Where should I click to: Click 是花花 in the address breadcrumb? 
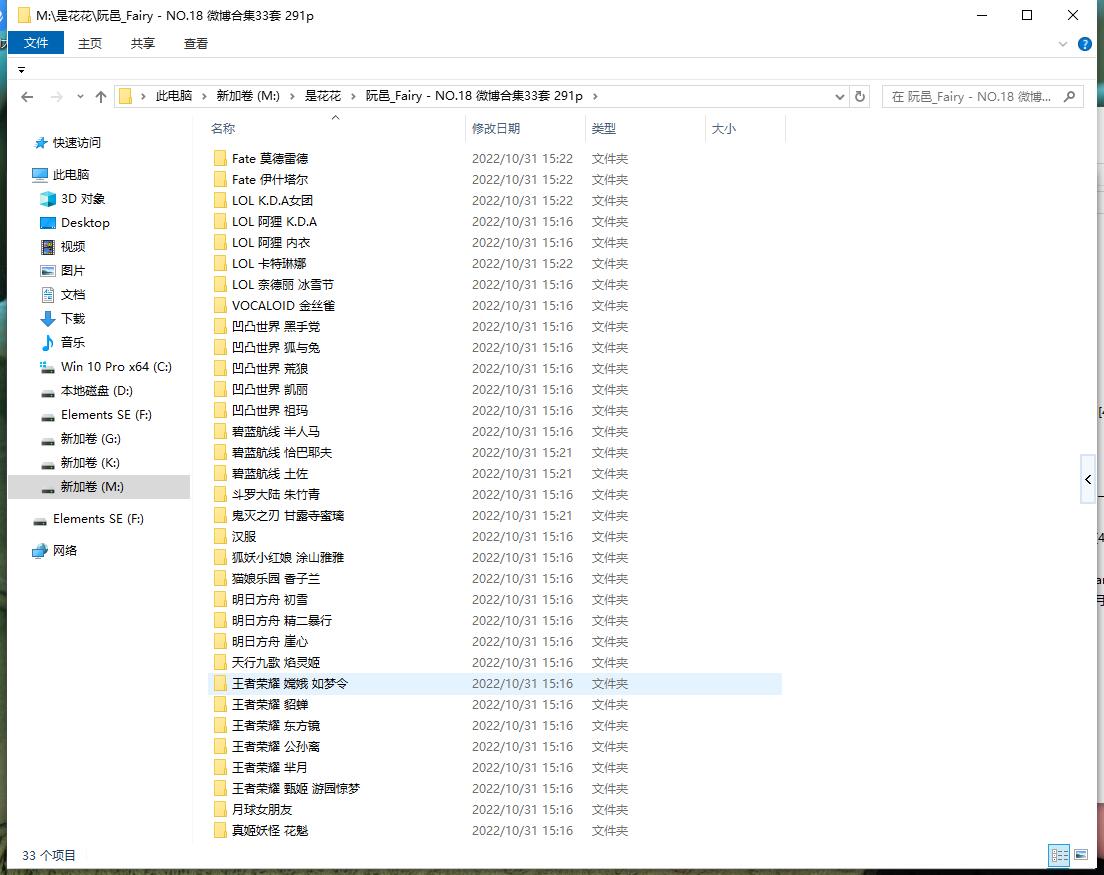point(322,96)
